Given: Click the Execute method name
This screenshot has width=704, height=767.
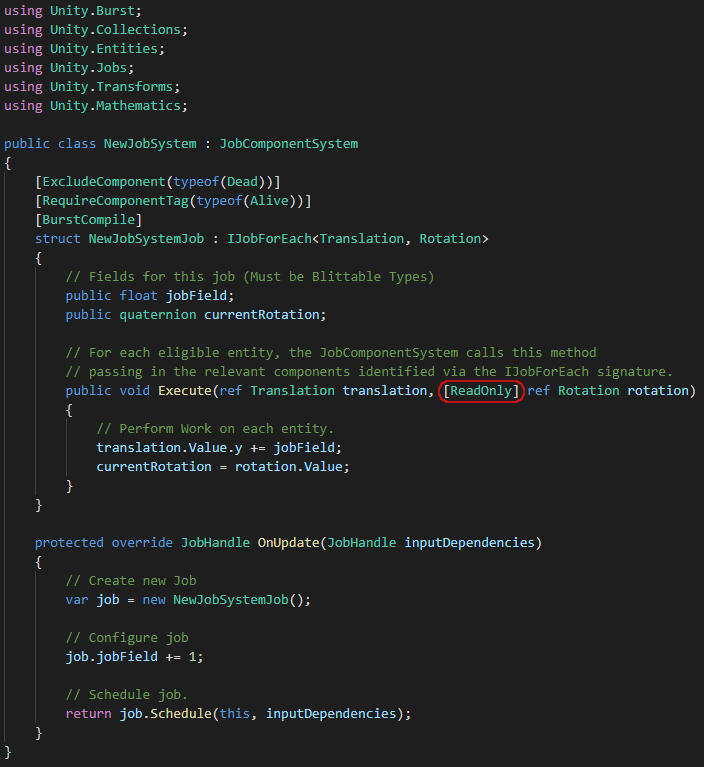Looking at the screenshot, I should click(184, 391).
